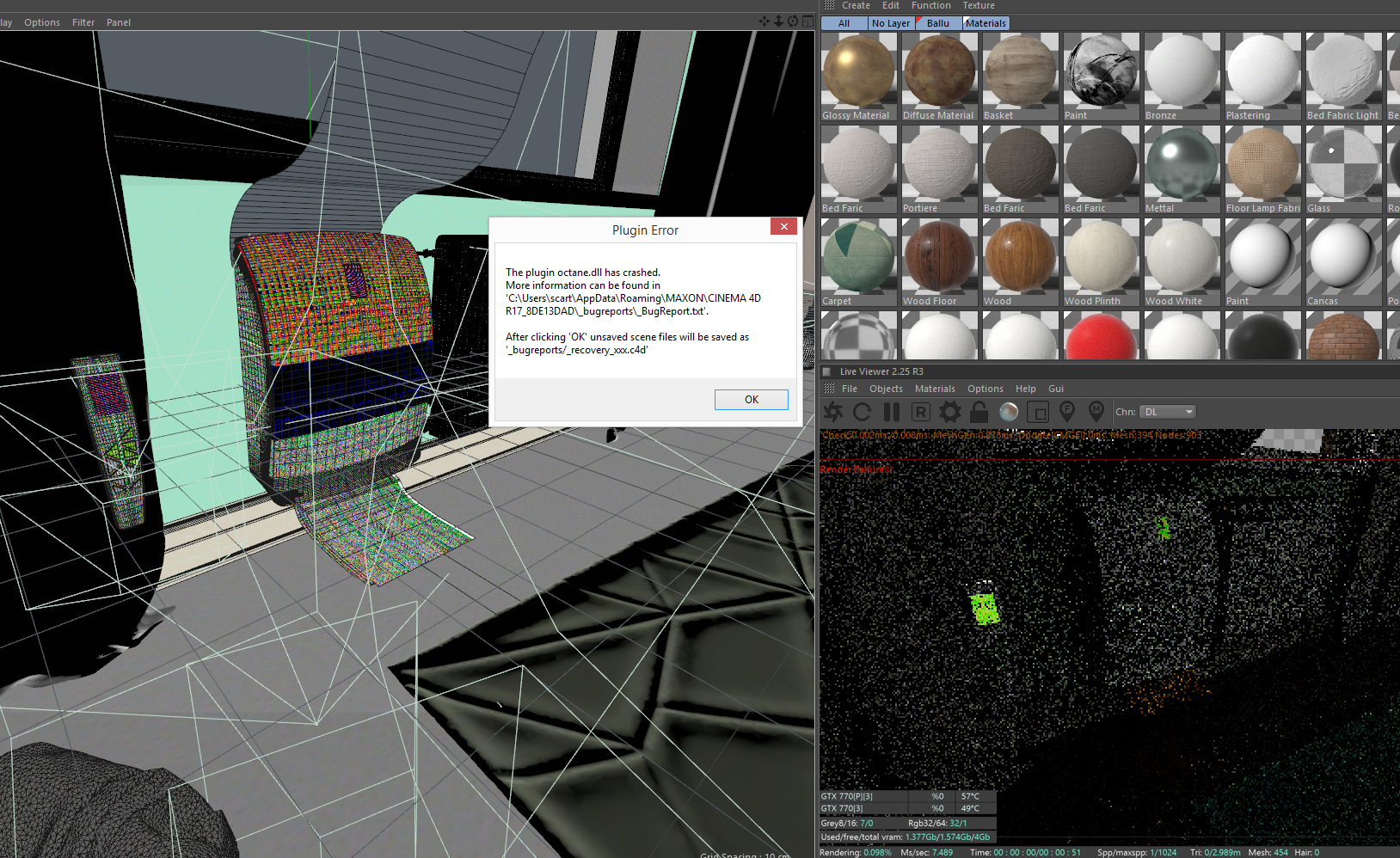The width and height of the screenshot is (1400, 858).
Task: Open viewport Filter menu
Action: tap(83, 22)
